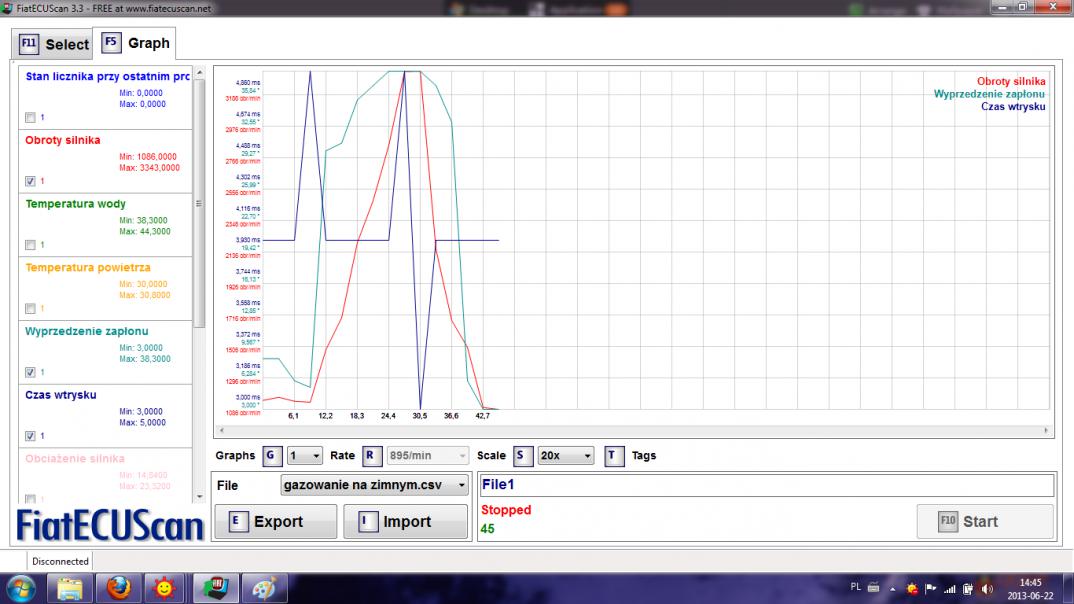The width and height of the screenshot is (1074, 604).
Task: Disable the Czas wtrysku checkbox
Action: 30,436
